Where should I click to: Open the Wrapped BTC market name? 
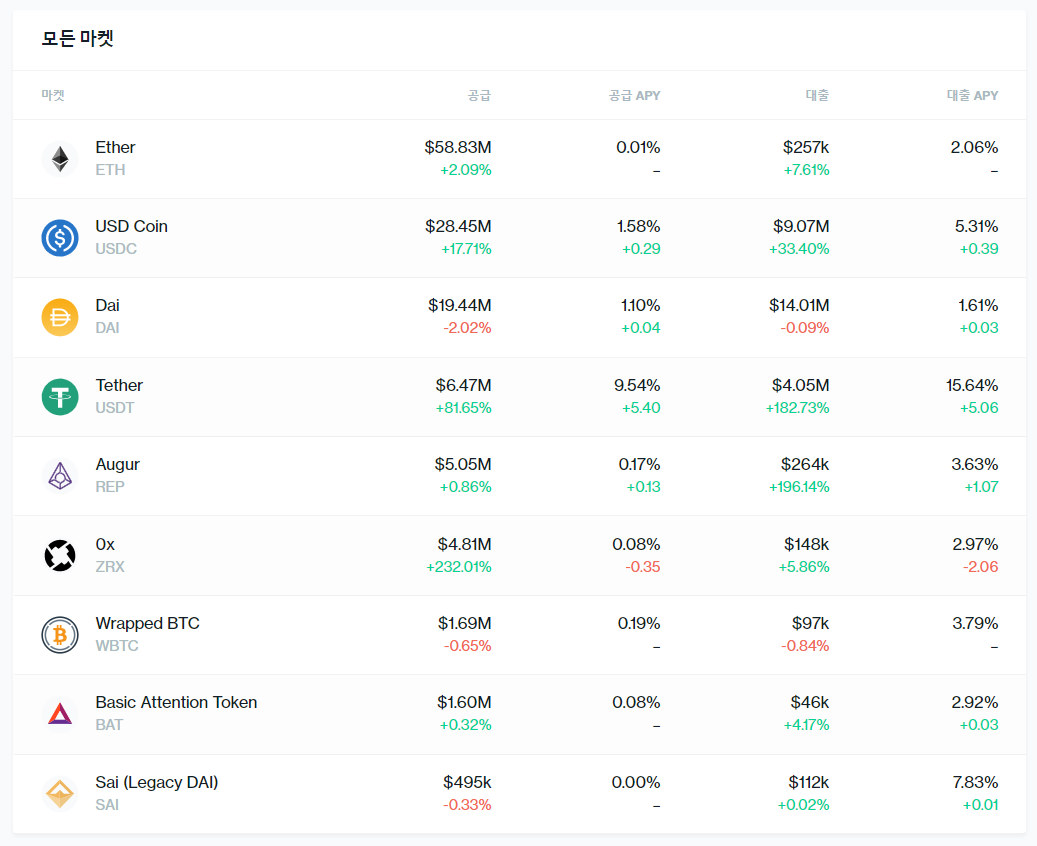click(147, 624)
